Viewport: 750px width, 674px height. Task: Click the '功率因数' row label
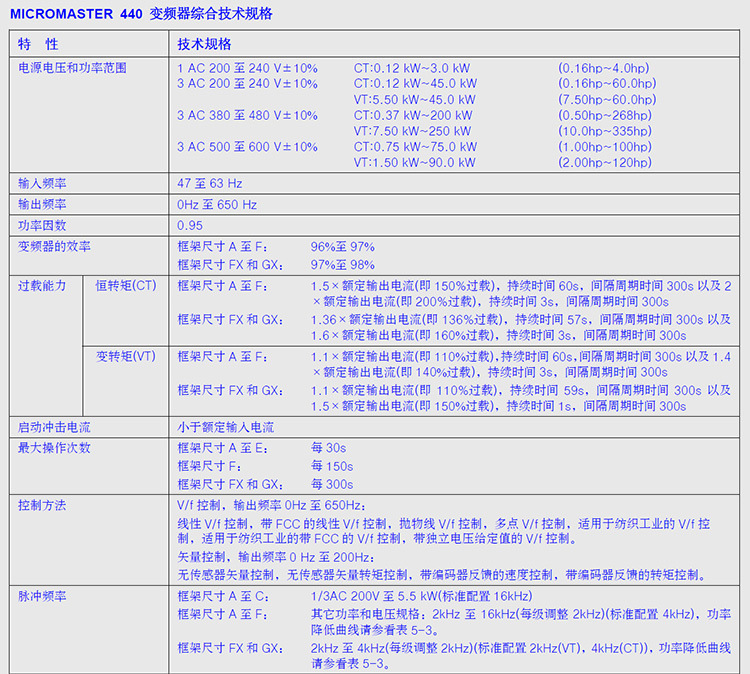point(42,225)
